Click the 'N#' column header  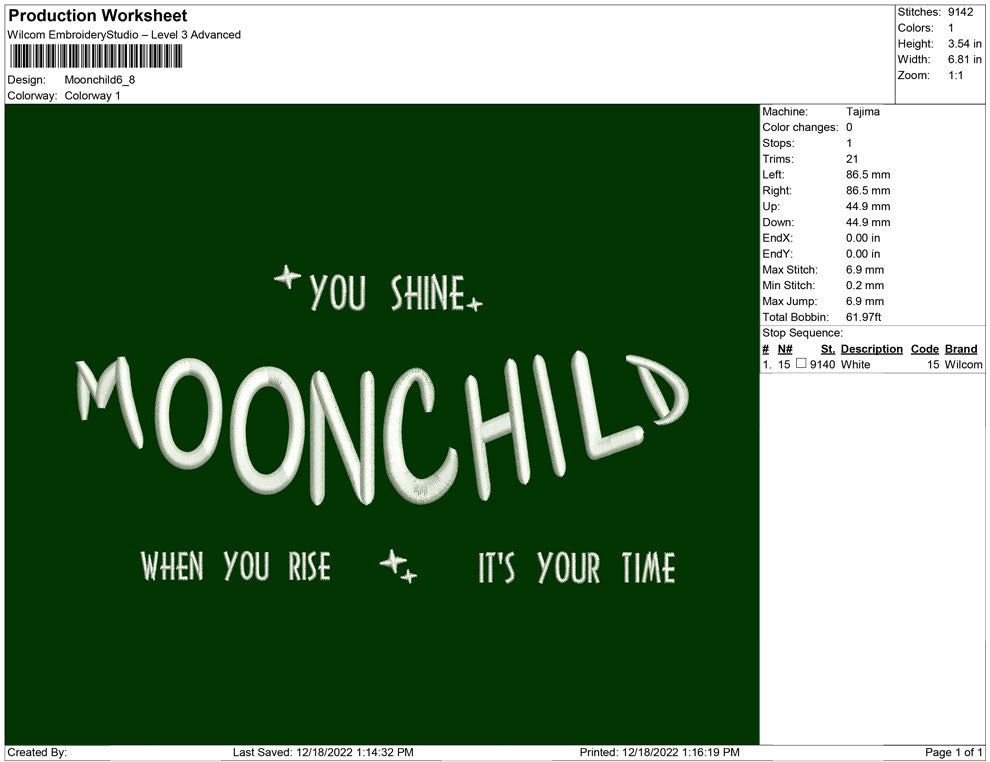pyautogui.click(x=785, y=349)
